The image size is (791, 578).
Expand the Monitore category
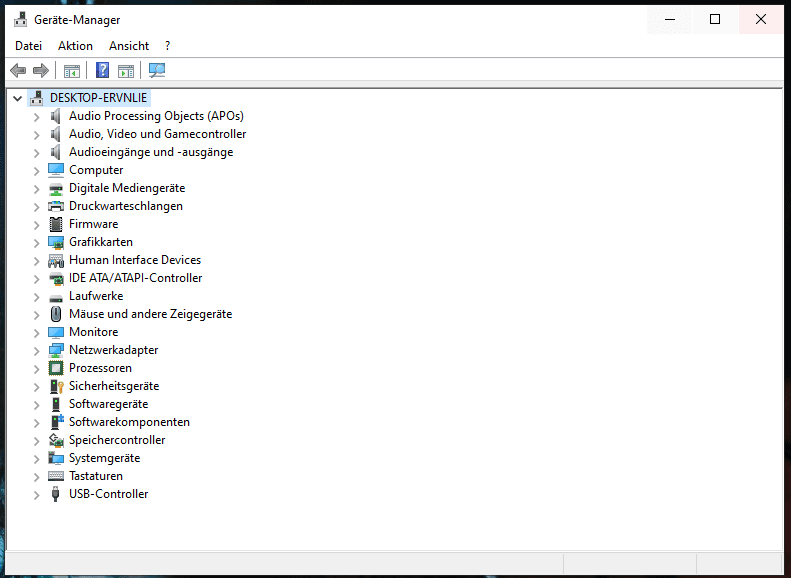36,333
